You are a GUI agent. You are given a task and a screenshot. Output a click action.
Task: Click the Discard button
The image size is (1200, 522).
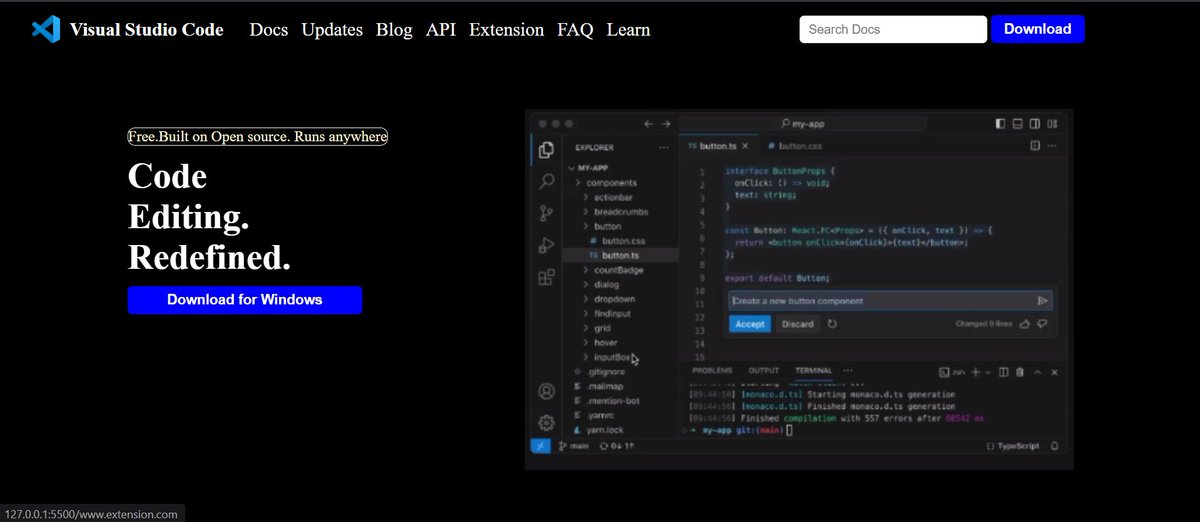[798, 324]
